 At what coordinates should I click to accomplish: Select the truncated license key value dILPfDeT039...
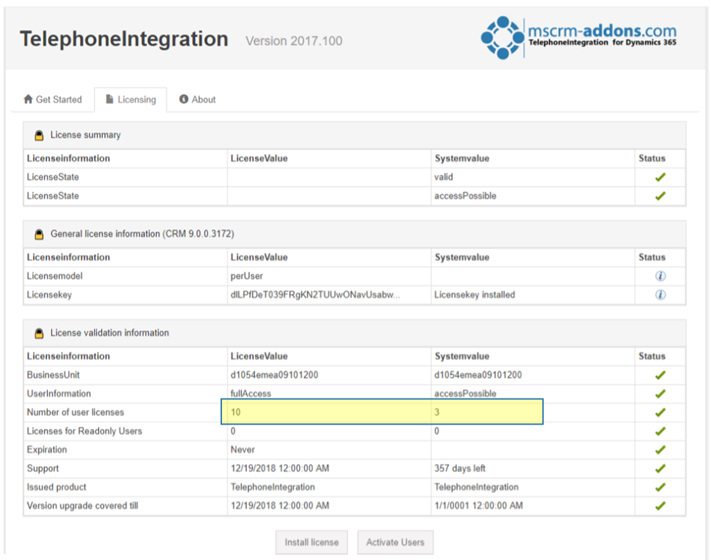pyautogui.click(x=315, y=295)
